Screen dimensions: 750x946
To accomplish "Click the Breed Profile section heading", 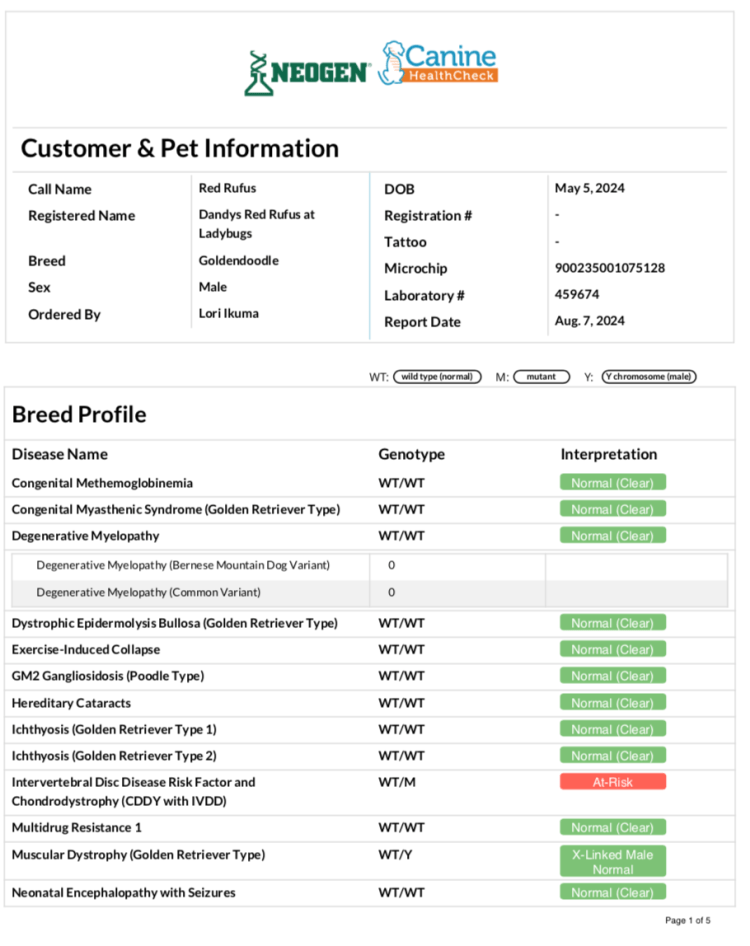I will 79,414.
